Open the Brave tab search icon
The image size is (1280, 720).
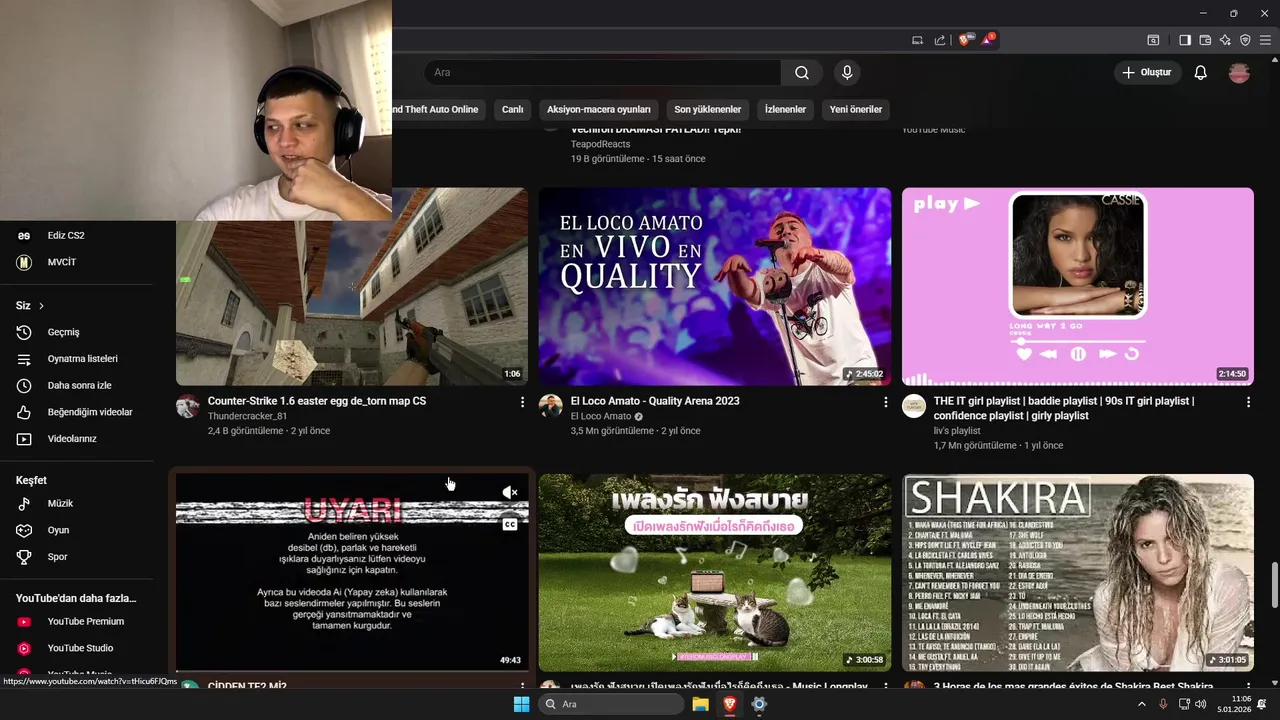[x=1153, y=40]
